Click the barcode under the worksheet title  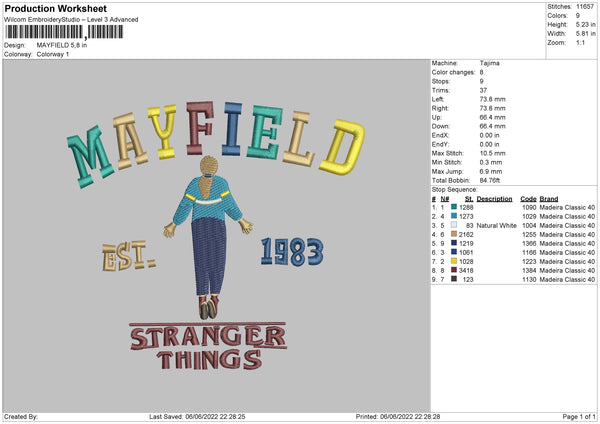(64, 32)
